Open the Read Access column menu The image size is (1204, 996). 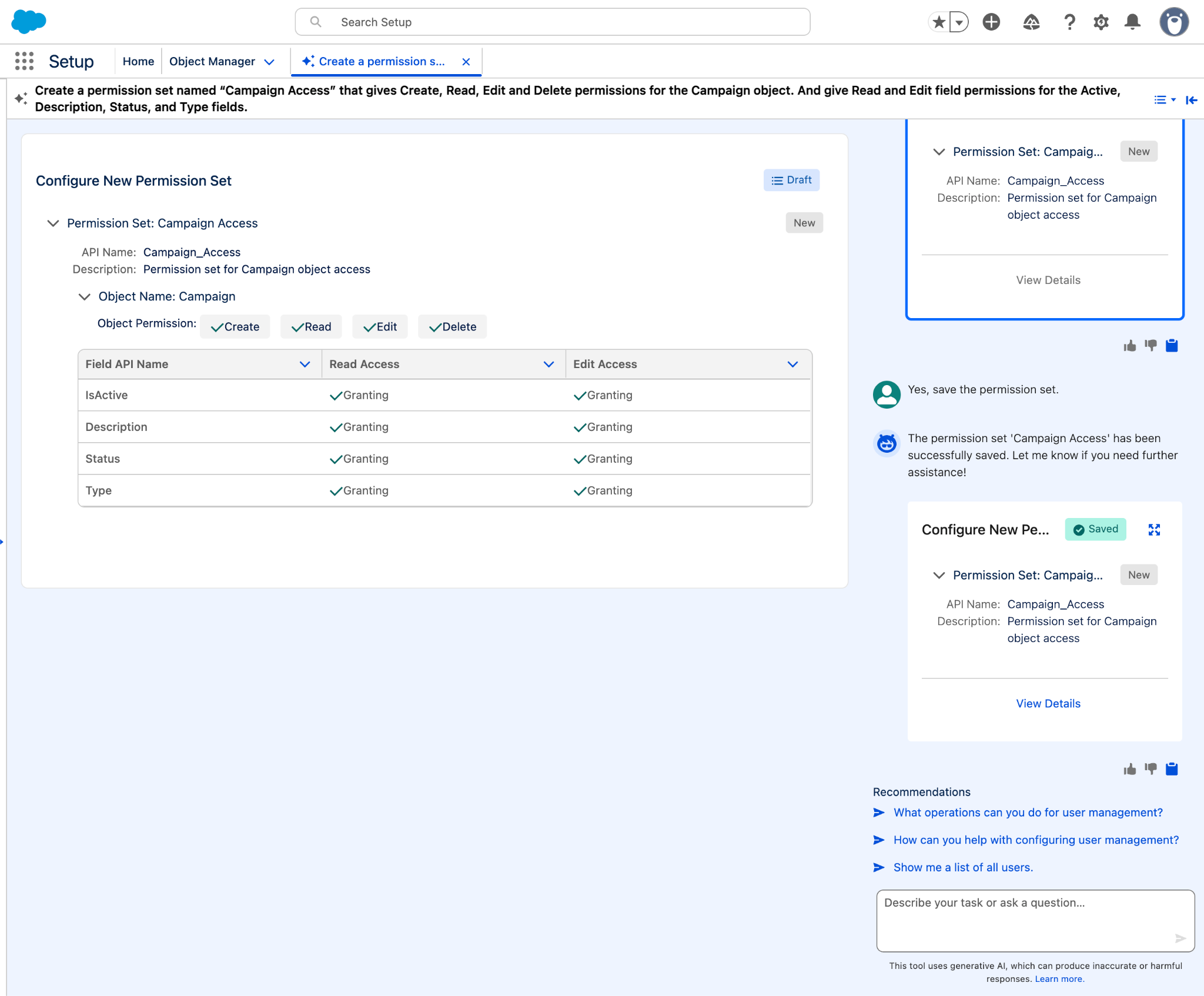click(x=549, y=365)
